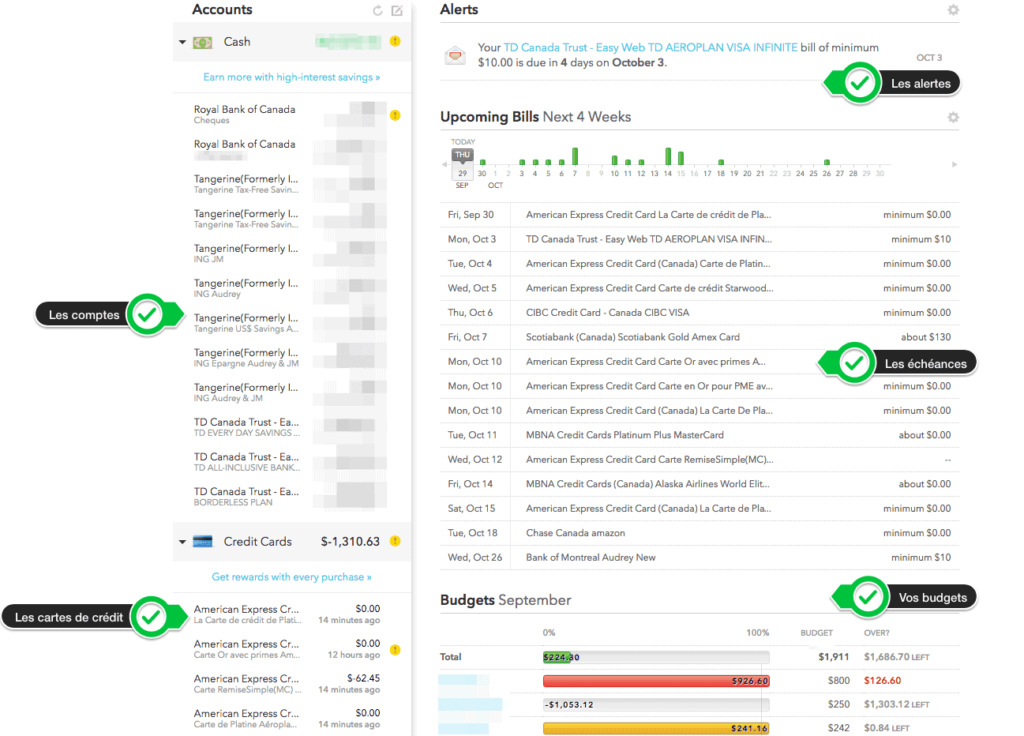Open the edit accounts icon
Viewport: 1024px width, 736px height.
click(x=397, y=11)
